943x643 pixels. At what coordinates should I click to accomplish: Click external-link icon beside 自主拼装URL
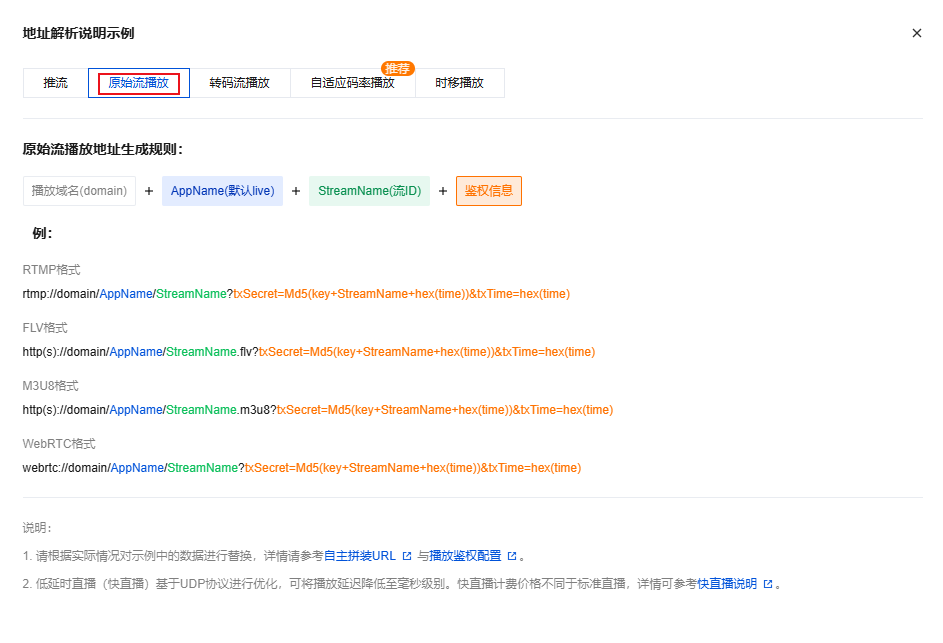coord(407,556)
